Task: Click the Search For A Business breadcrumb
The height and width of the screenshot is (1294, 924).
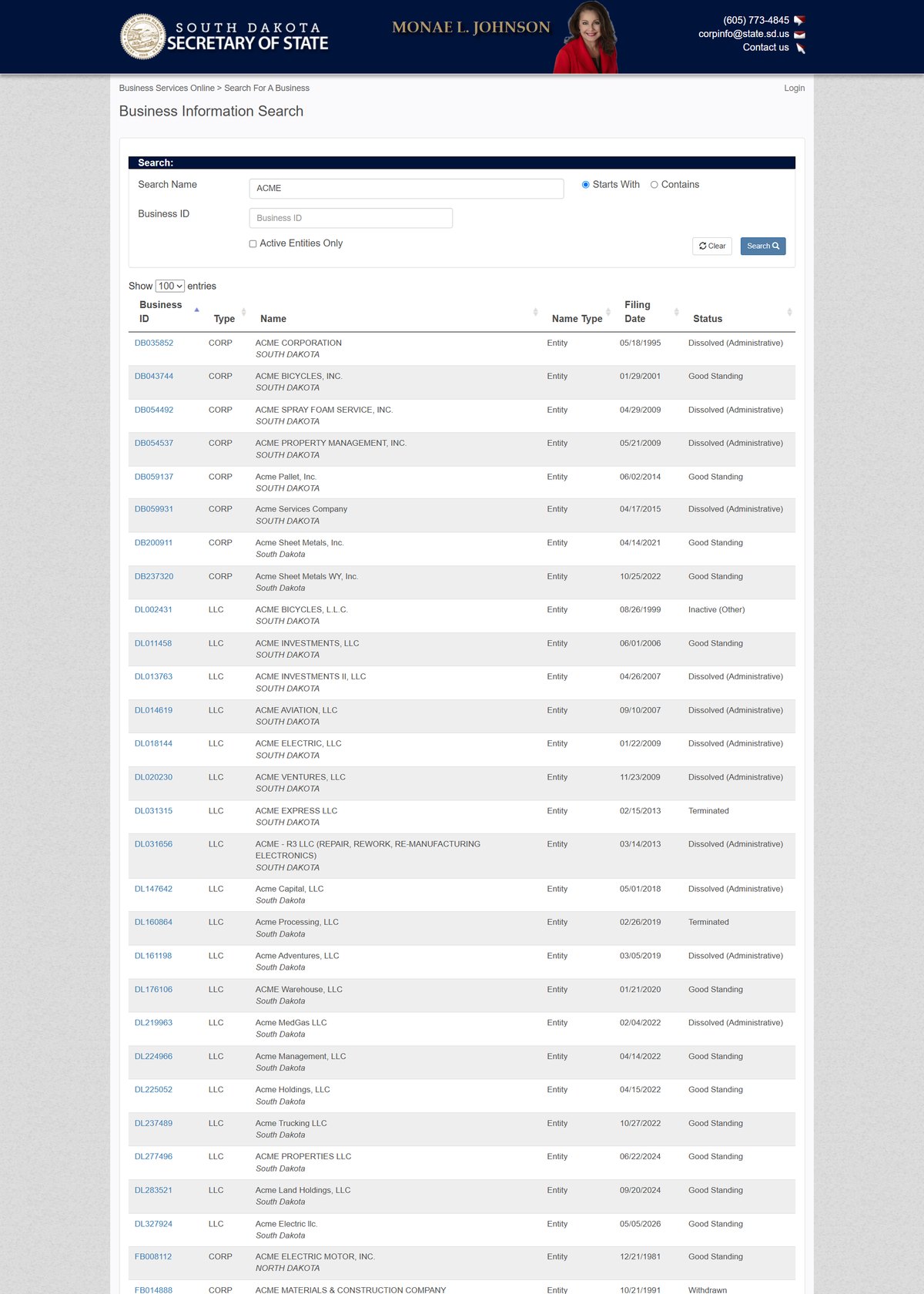Action: pyautogui.click(x=266, y=88)
